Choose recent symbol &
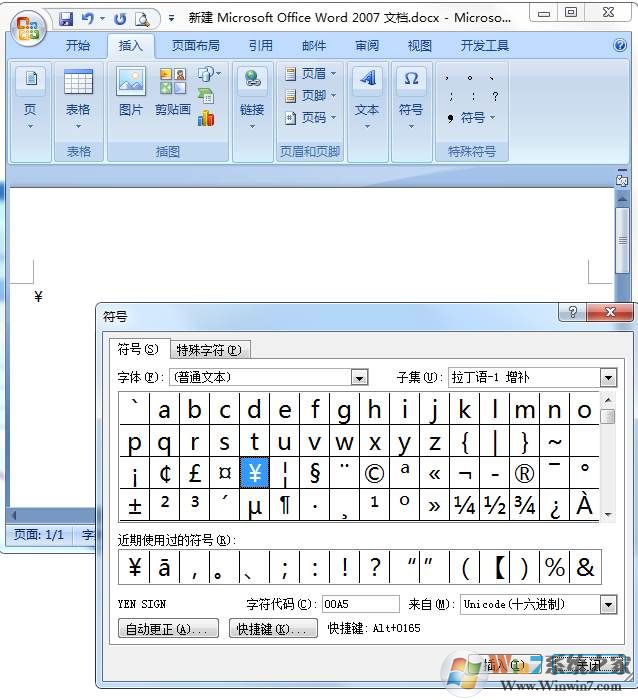The image size is (638, 700). tap(585, 567)
